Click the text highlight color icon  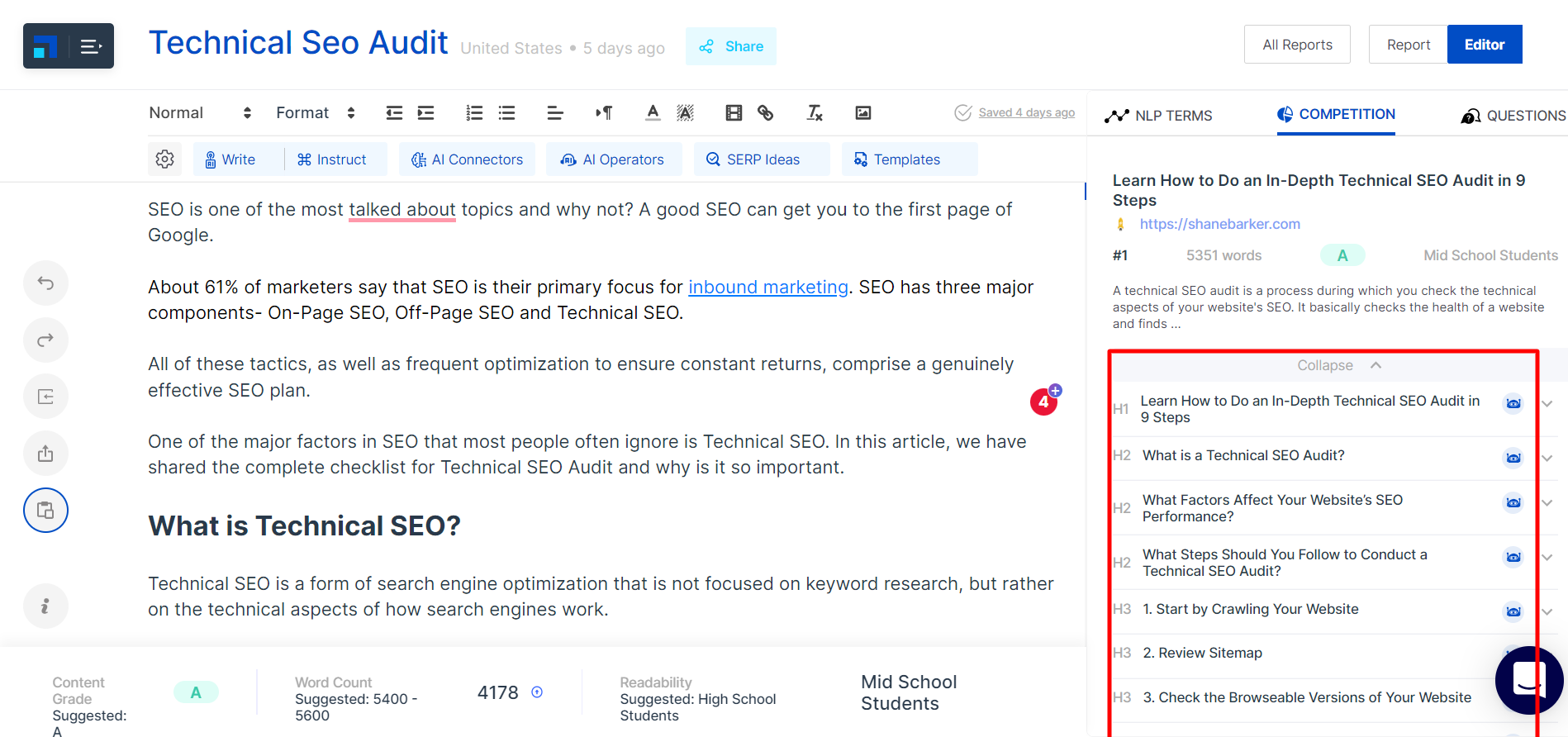[685, 113]
